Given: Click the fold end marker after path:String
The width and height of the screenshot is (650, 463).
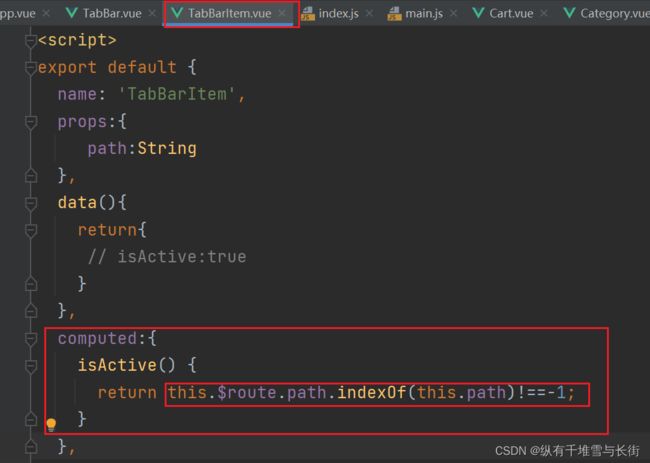Looking at the screenshot, I should (x=31, y=176).
